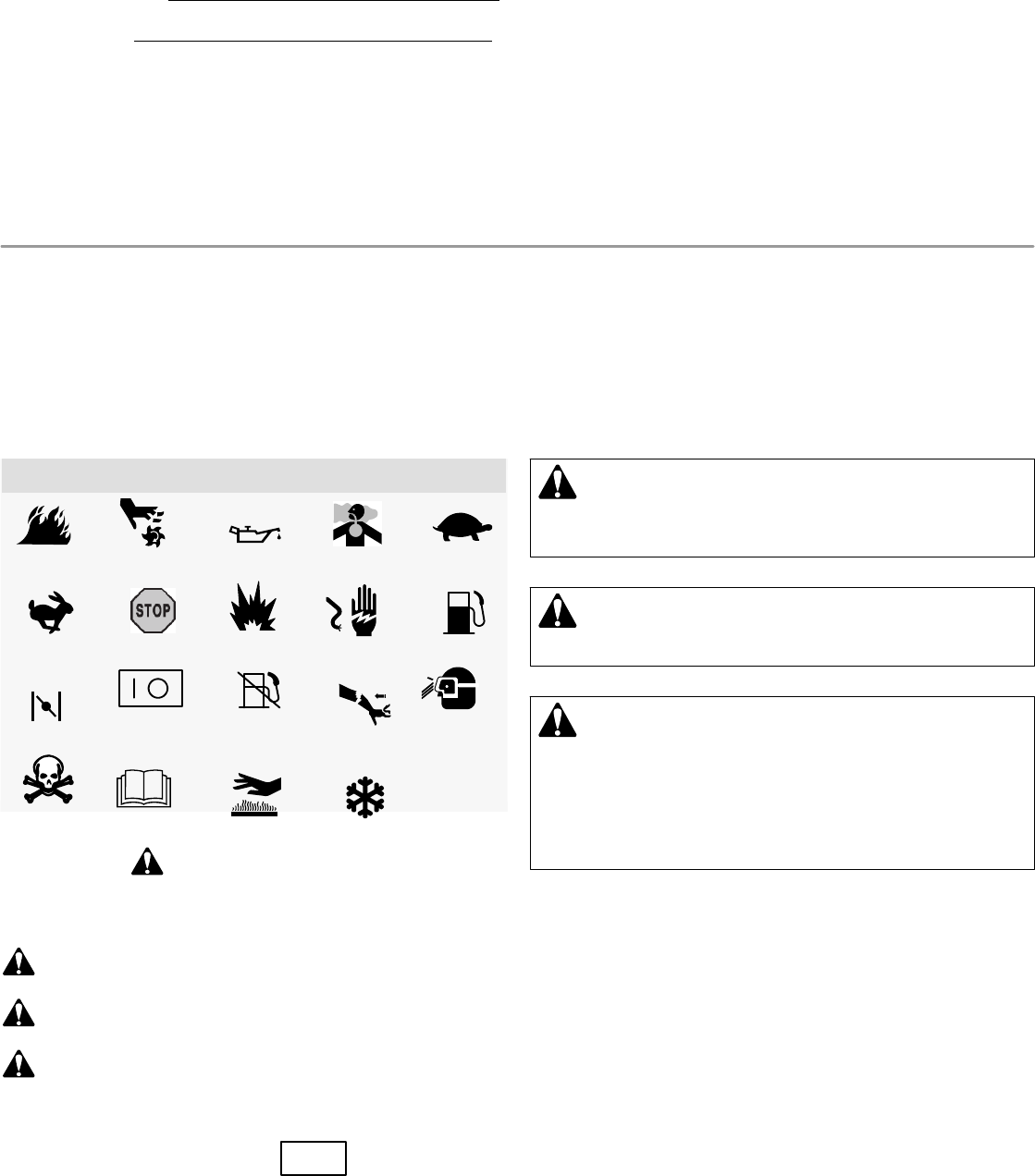
Task: Click the turtle slow speed icon
Action: coord(467,529)
